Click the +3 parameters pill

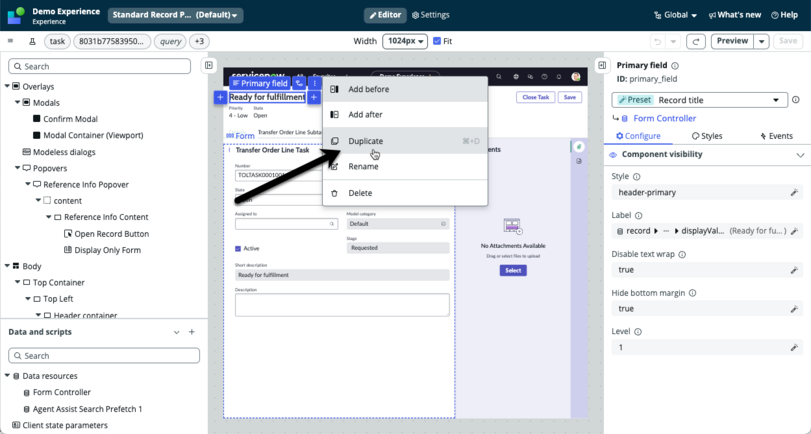[x=200, y=41]
